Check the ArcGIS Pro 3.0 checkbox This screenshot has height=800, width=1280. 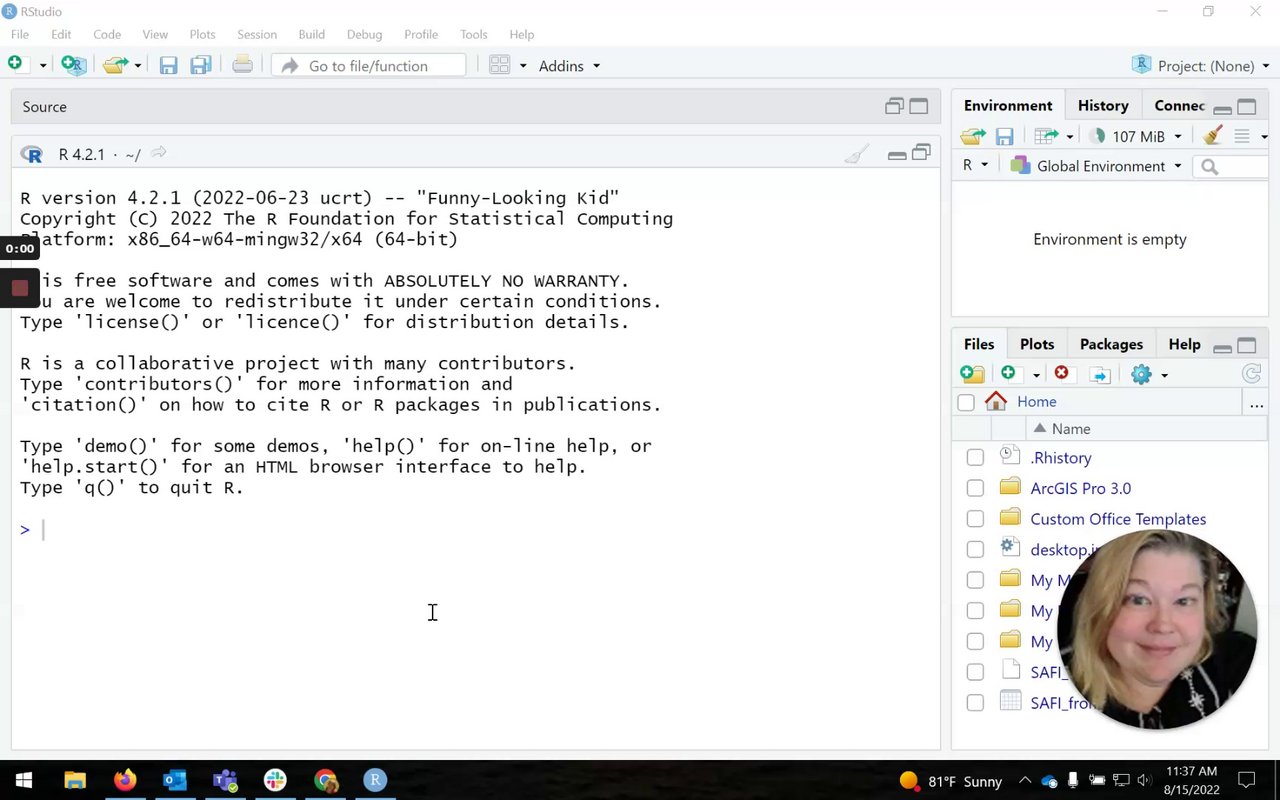coord(975,489)
